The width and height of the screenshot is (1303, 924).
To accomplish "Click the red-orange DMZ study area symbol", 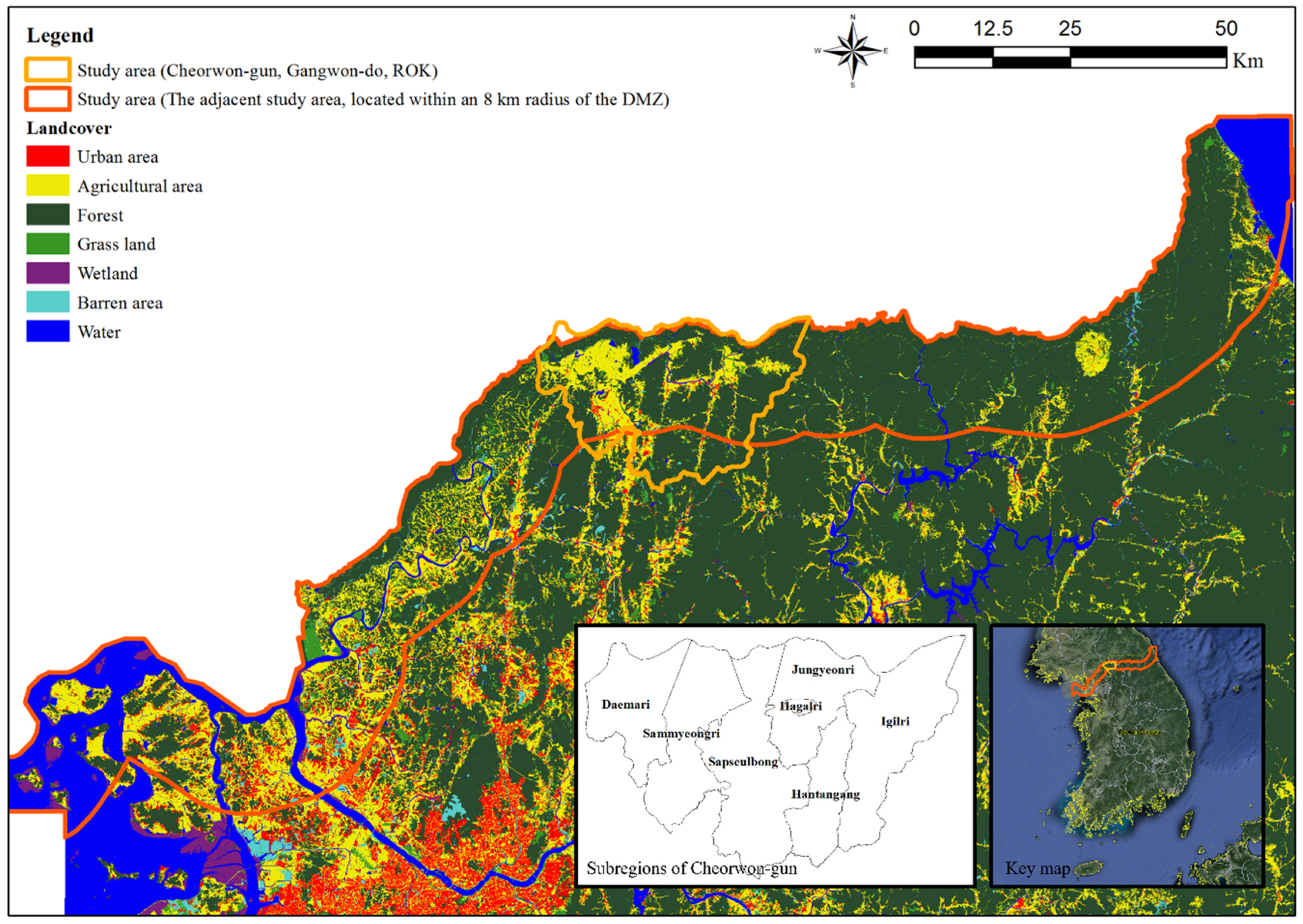I will coord(48,99).
